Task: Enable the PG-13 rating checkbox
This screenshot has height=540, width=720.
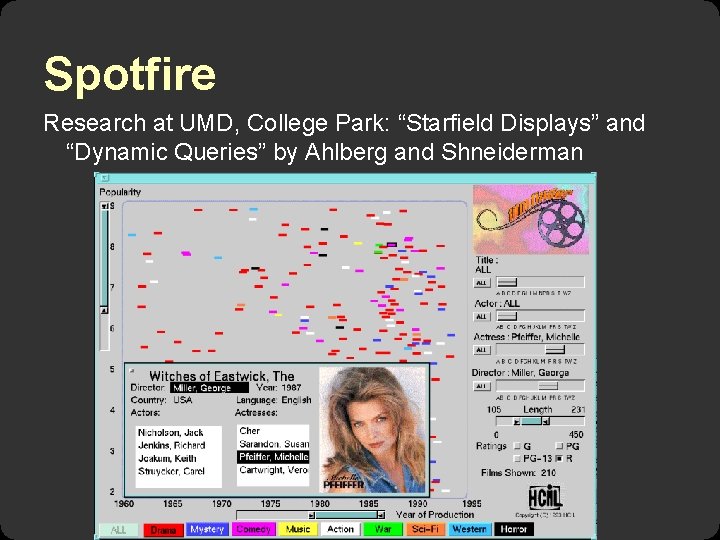Action: (517, 458)
